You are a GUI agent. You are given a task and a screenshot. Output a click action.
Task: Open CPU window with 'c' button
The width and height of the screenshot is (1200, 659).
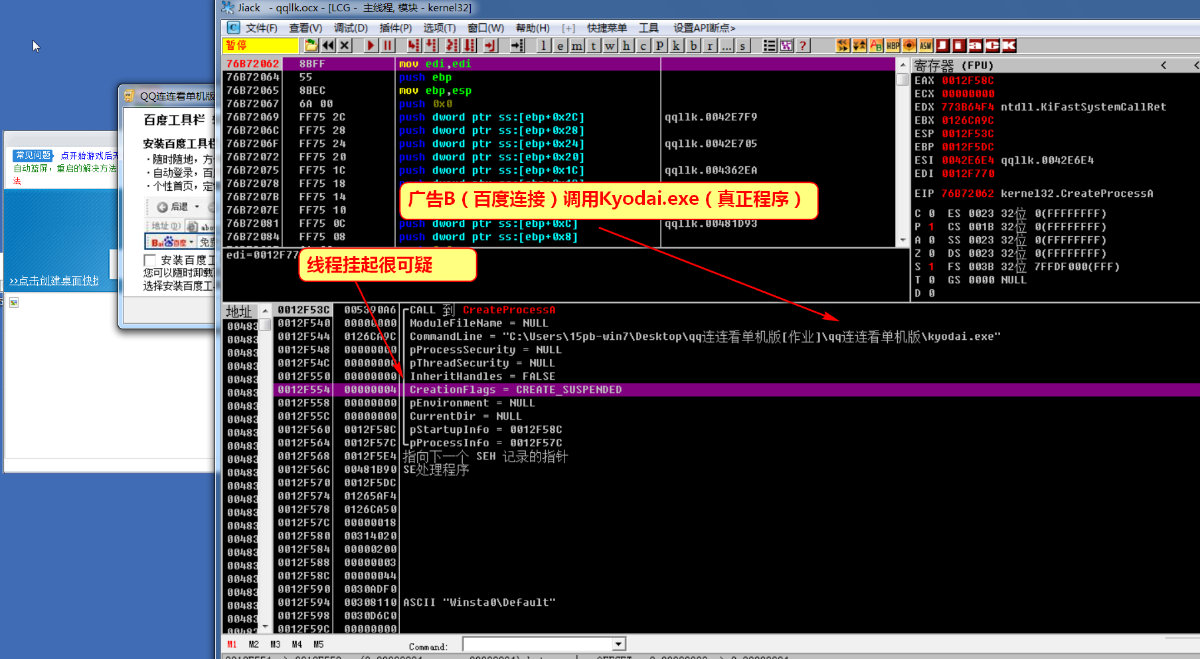click(x=643, y=45)
